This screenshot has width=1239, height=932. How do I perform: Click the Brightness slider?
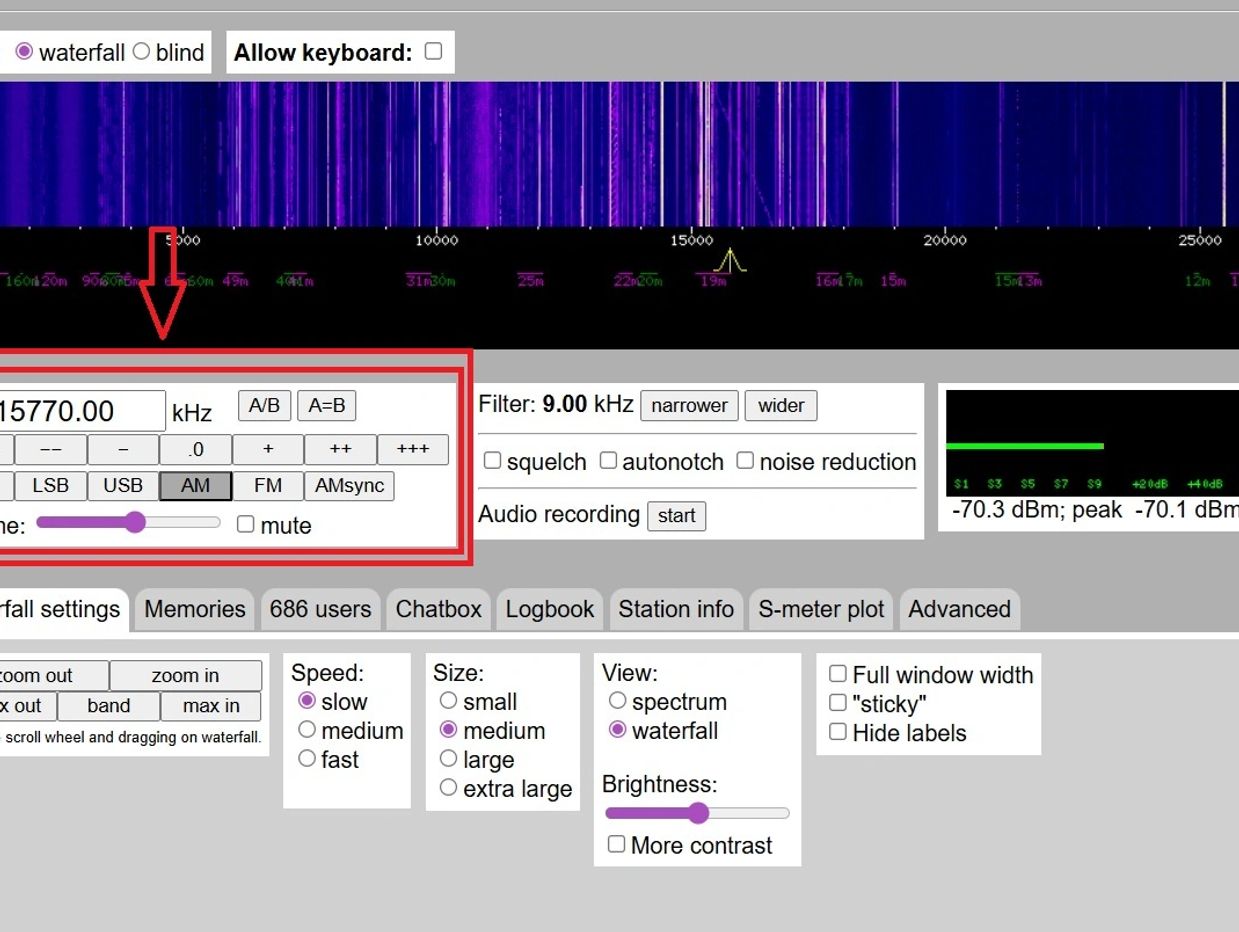coord(697,813)
